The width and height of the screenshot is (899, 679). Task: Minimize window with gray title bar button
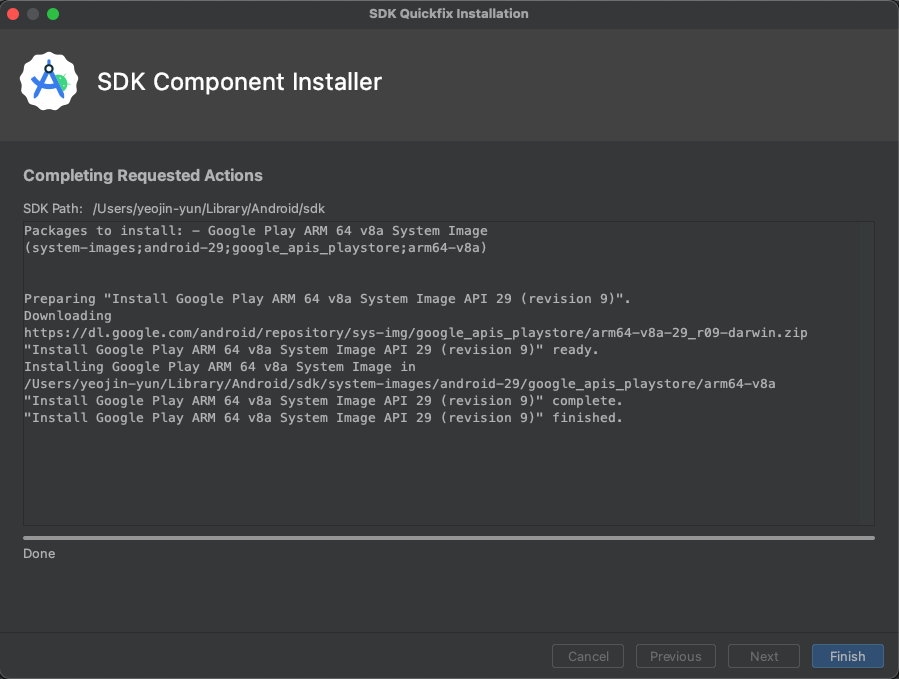coord(33,14)
